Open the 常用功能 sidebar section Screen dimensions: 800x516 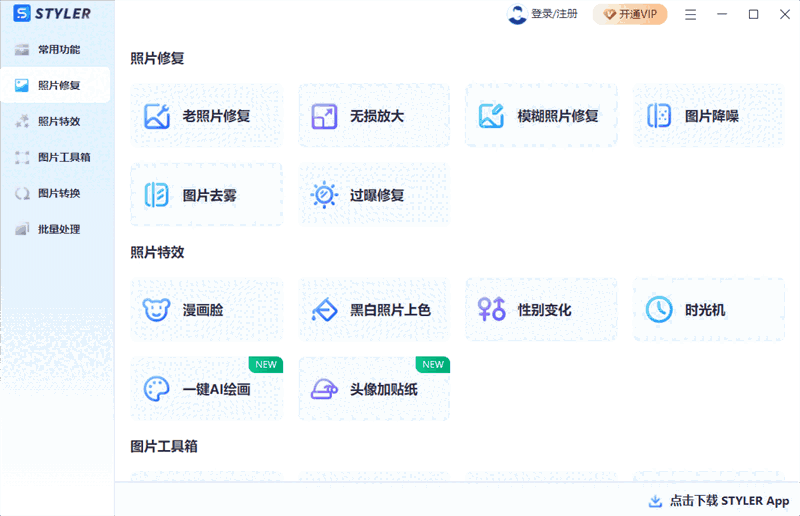pos(55,50)
